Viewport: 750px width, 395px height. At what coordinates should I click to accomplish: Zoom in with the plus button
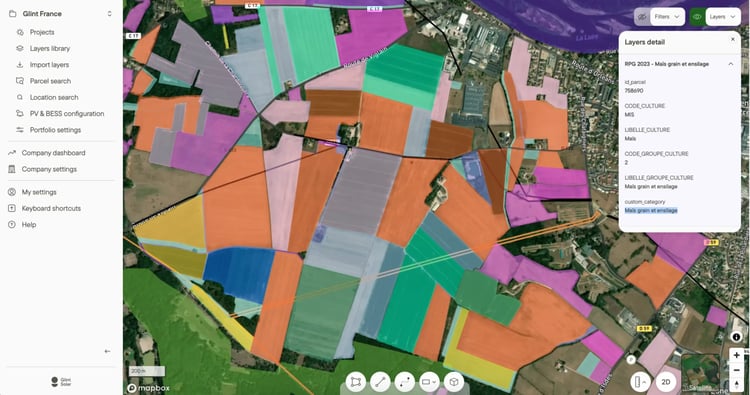(x=737, y=355)
